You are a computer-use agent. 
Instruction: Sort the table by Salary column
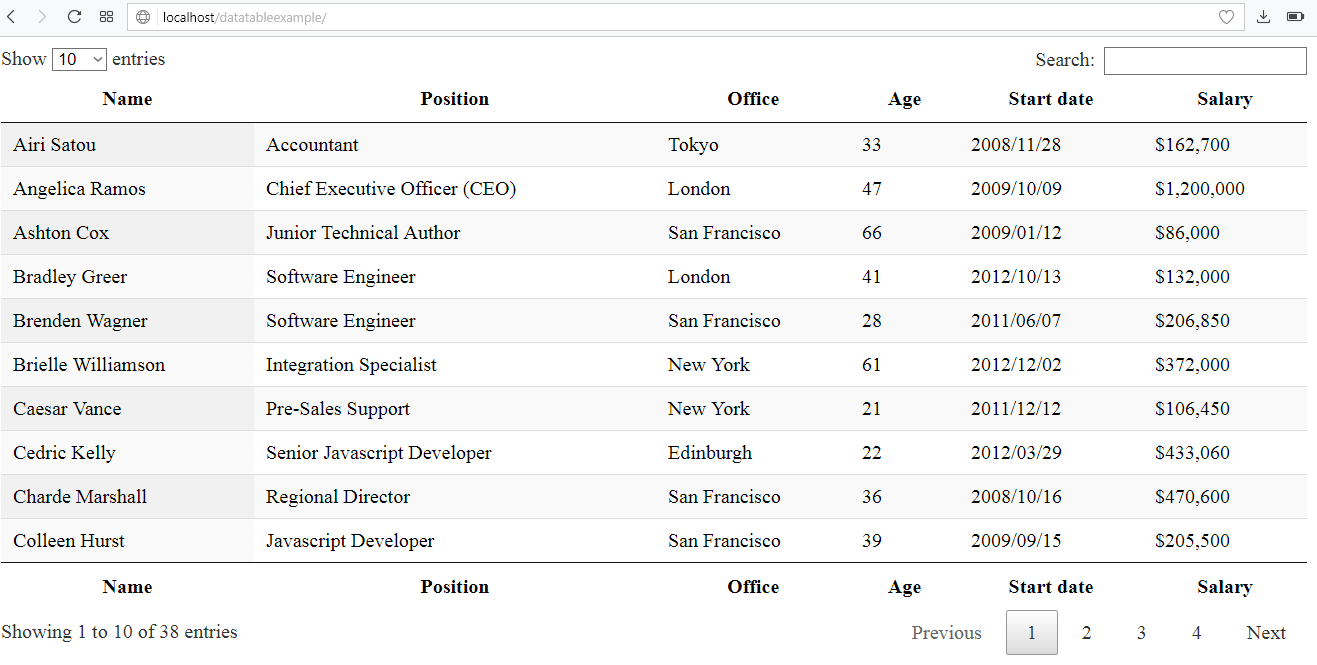1225,98
